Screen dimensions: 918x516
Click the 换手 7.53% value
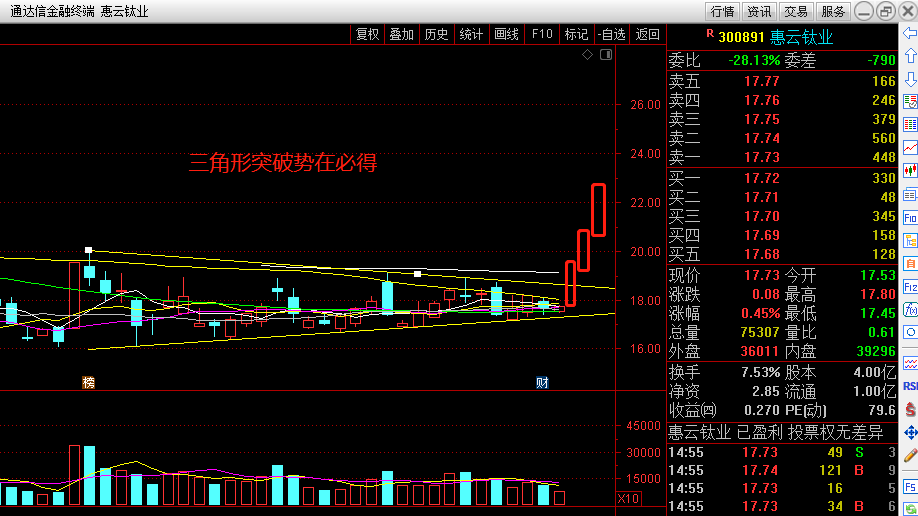761,373
